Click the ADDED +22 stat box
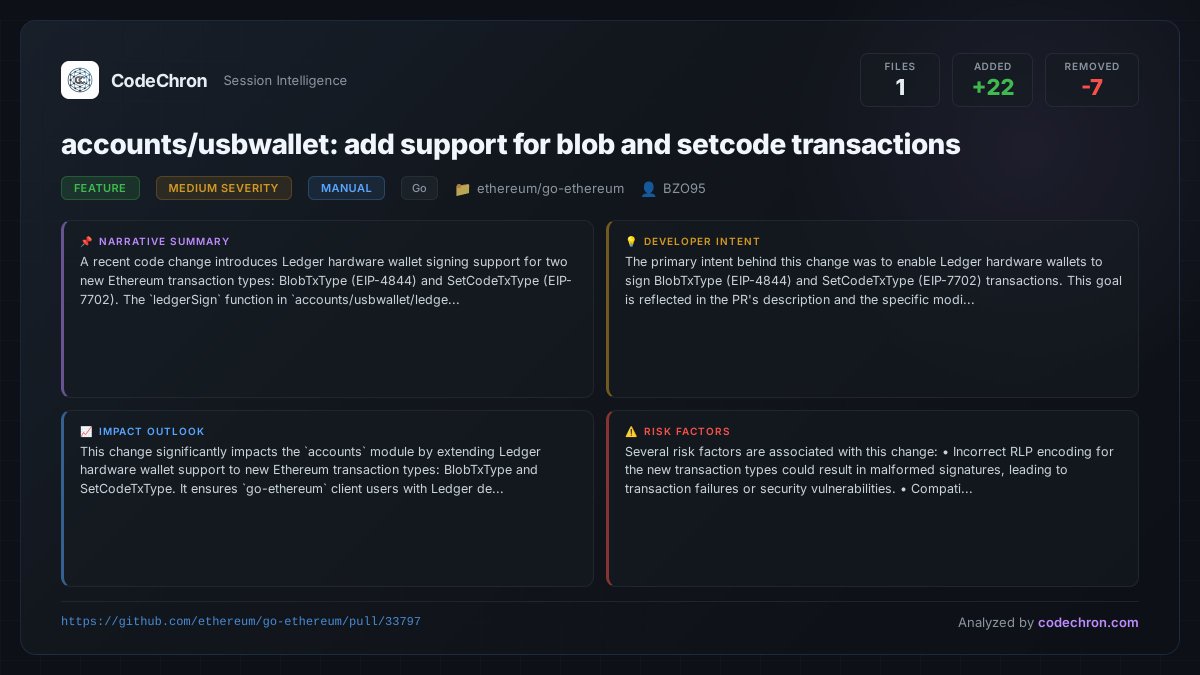The image size is (1200, 675). 993,80
